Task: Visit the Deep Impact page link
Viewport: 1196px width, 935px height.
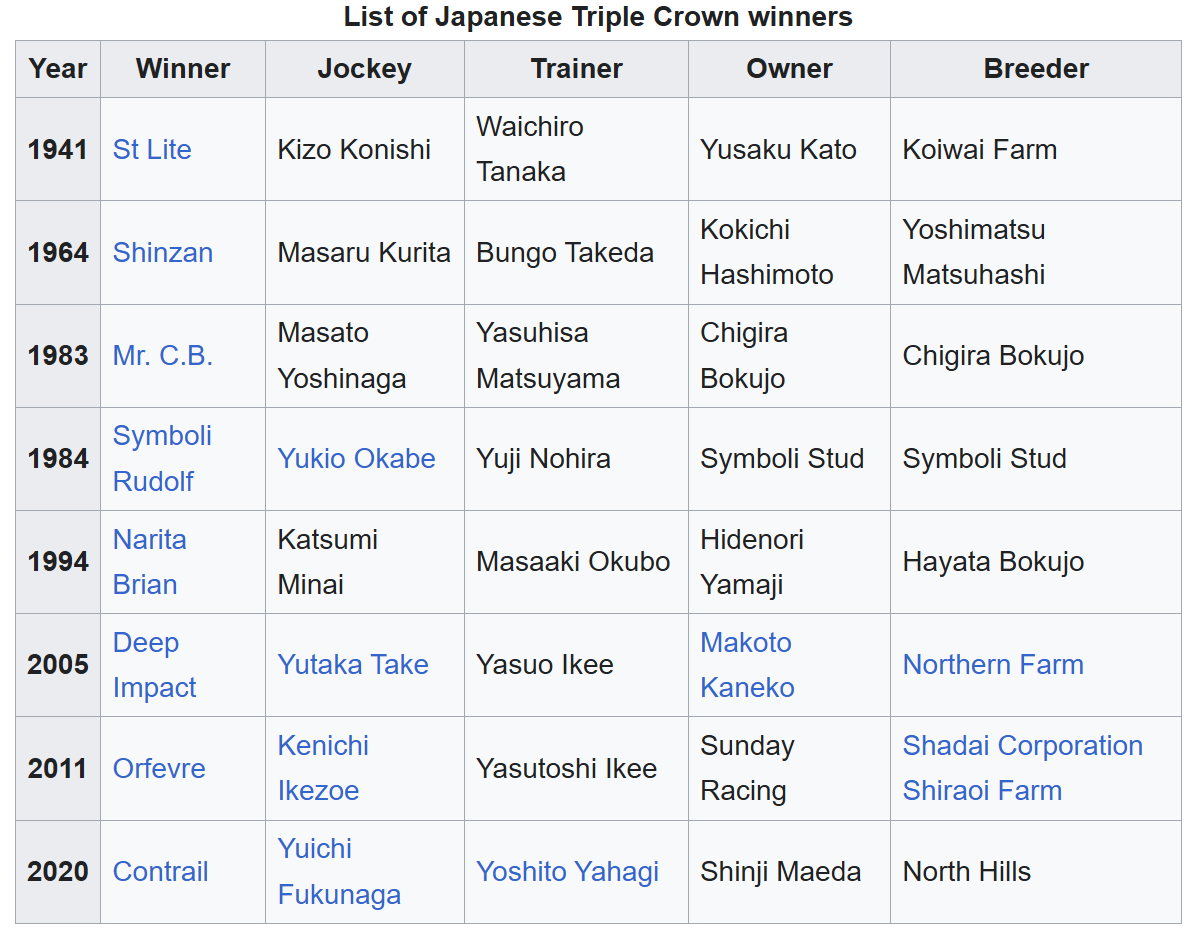Action: pos(154,665)
